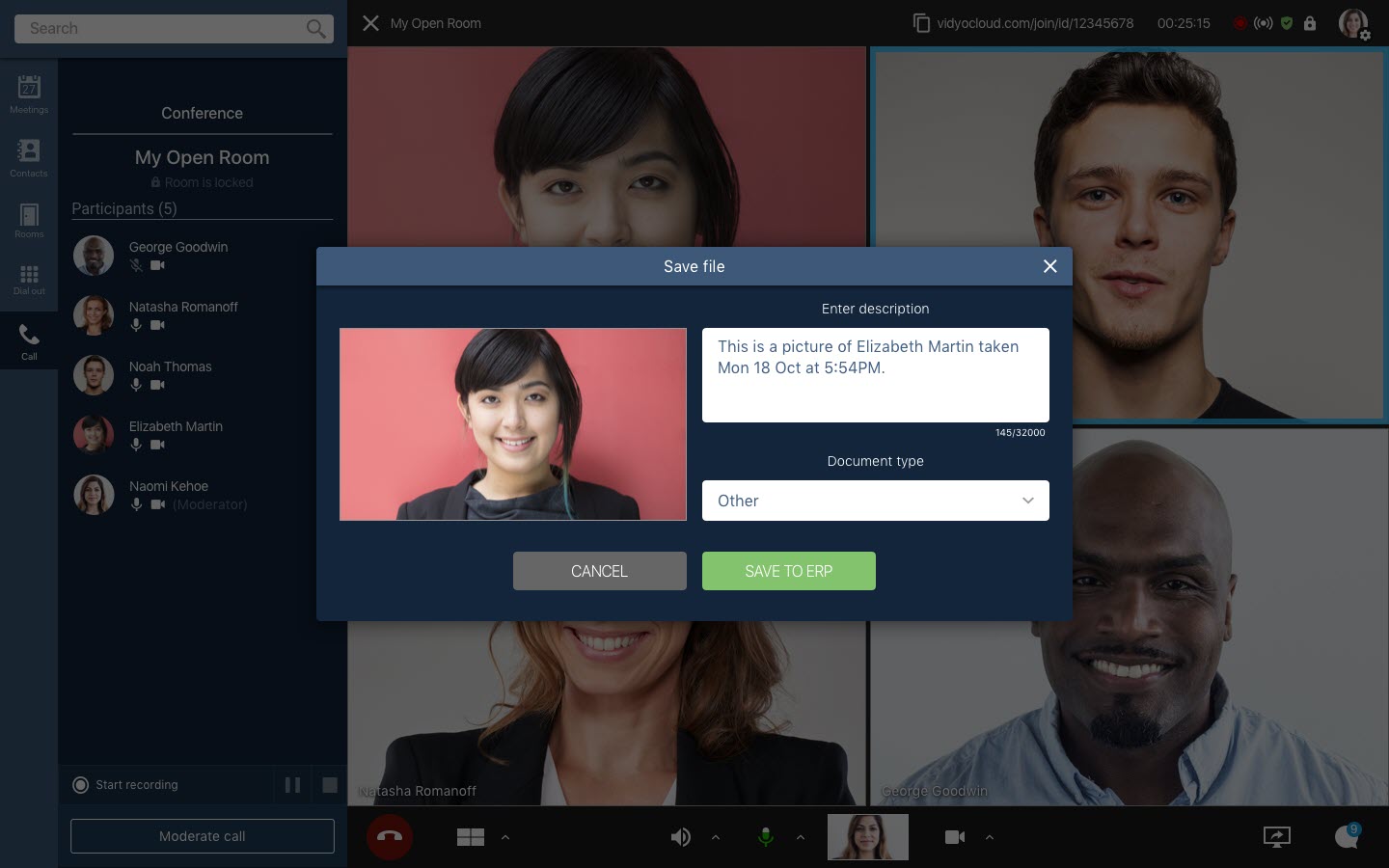Click the Moderate call button
This screenshot has width=1389, height=868.
(x=203, y=836)
